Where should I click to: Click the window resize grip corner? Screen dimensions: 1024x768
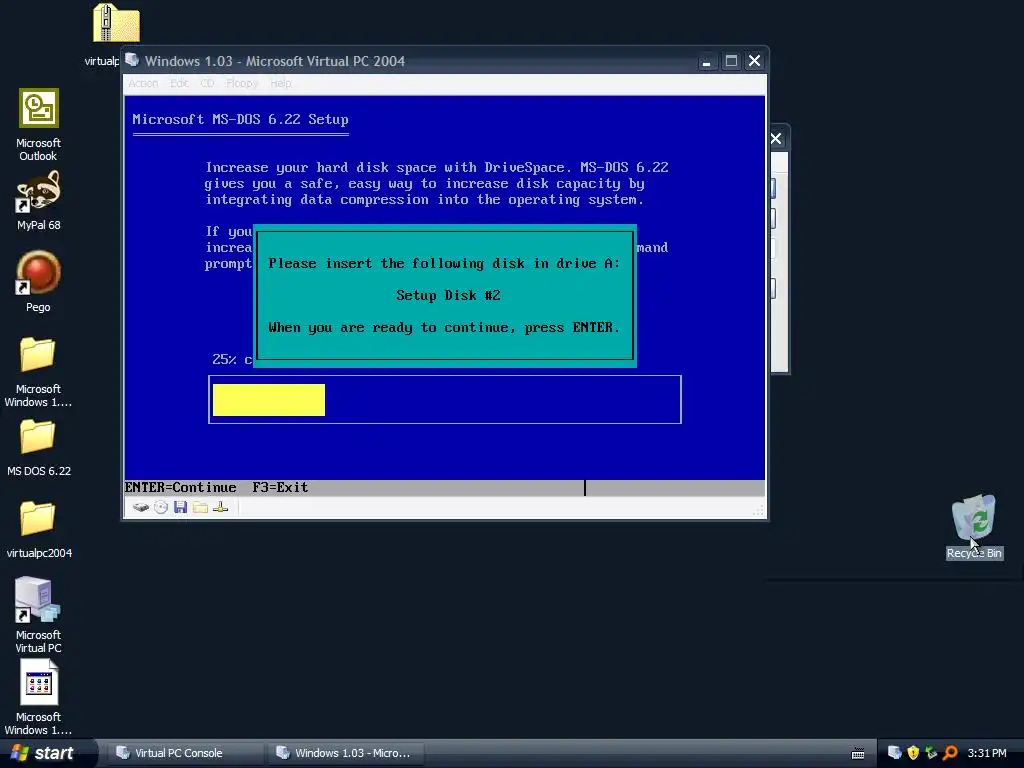(758, 511)
